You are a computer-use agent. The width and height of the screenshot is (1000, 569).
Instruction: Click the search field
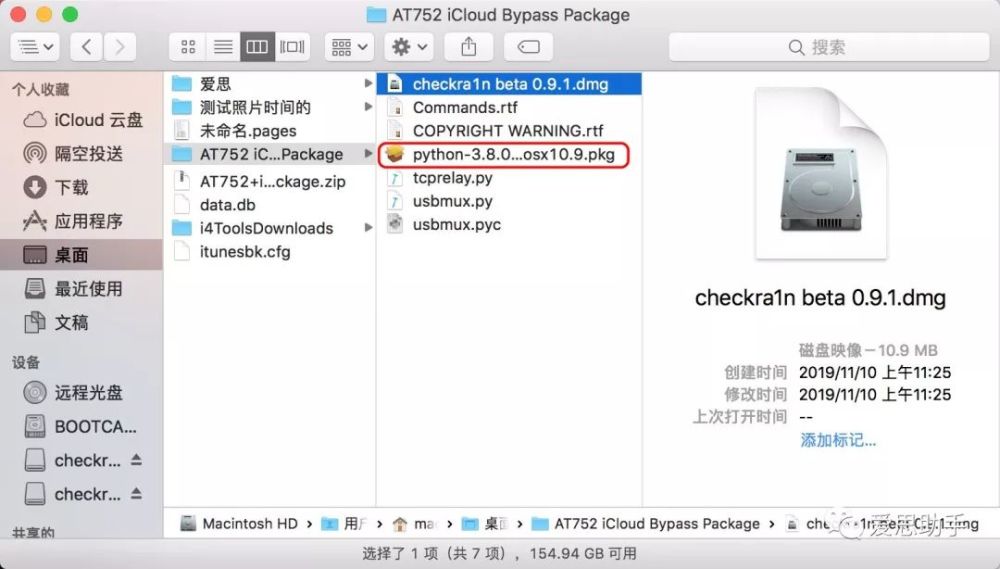pyautogui.click(x=828, y=47)
